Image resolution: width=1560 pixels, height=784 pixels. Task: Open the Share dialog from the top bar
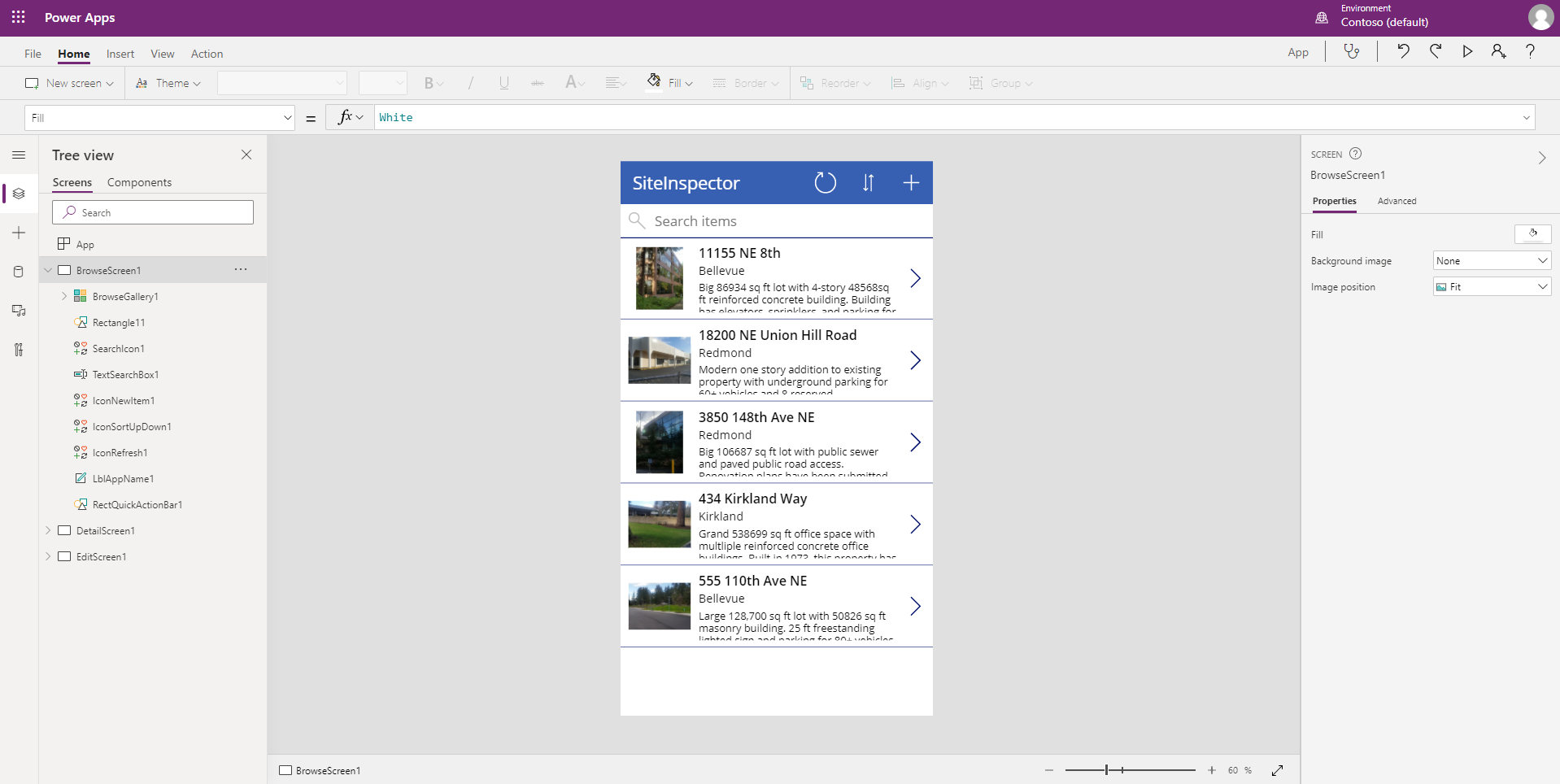click(1497, 50)
